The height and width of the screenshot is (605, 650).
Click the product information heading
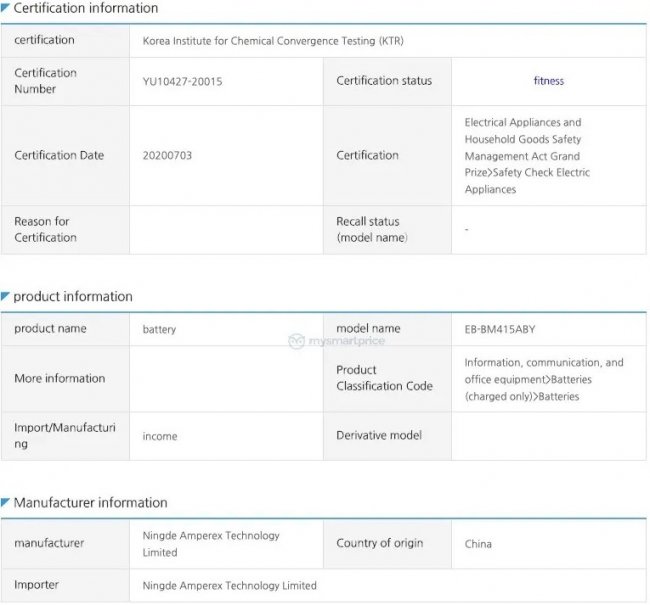point(72,297)
